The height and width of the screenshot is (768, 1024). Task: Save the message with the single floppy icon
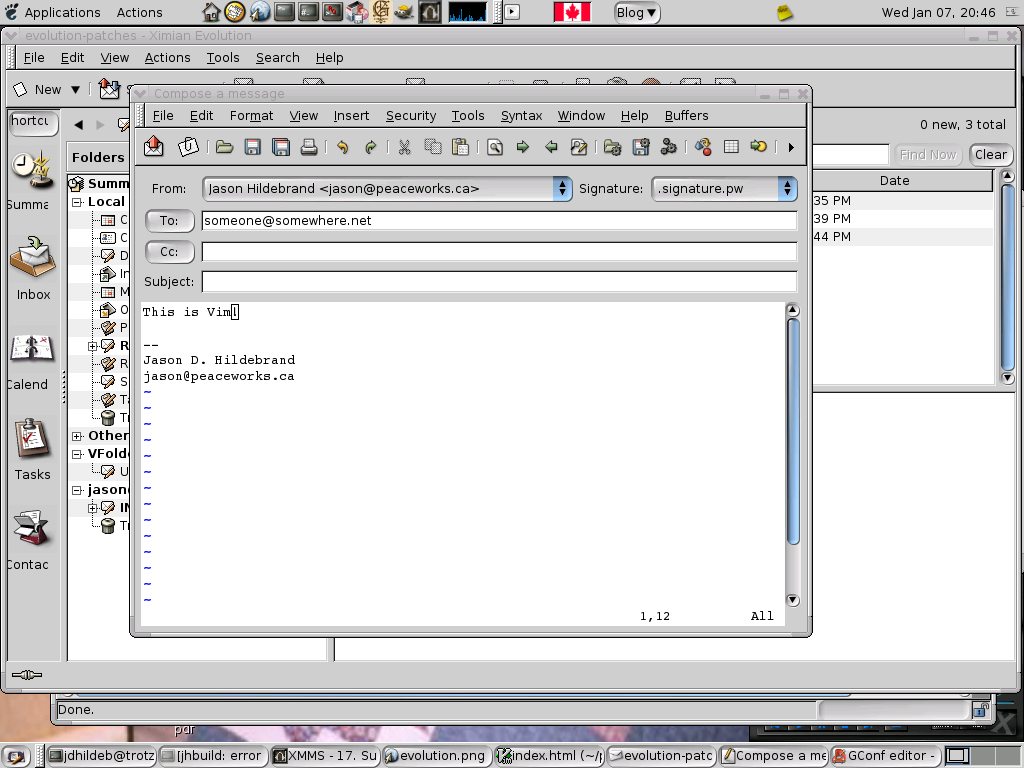pyautogui.click(x=252, y=147)
